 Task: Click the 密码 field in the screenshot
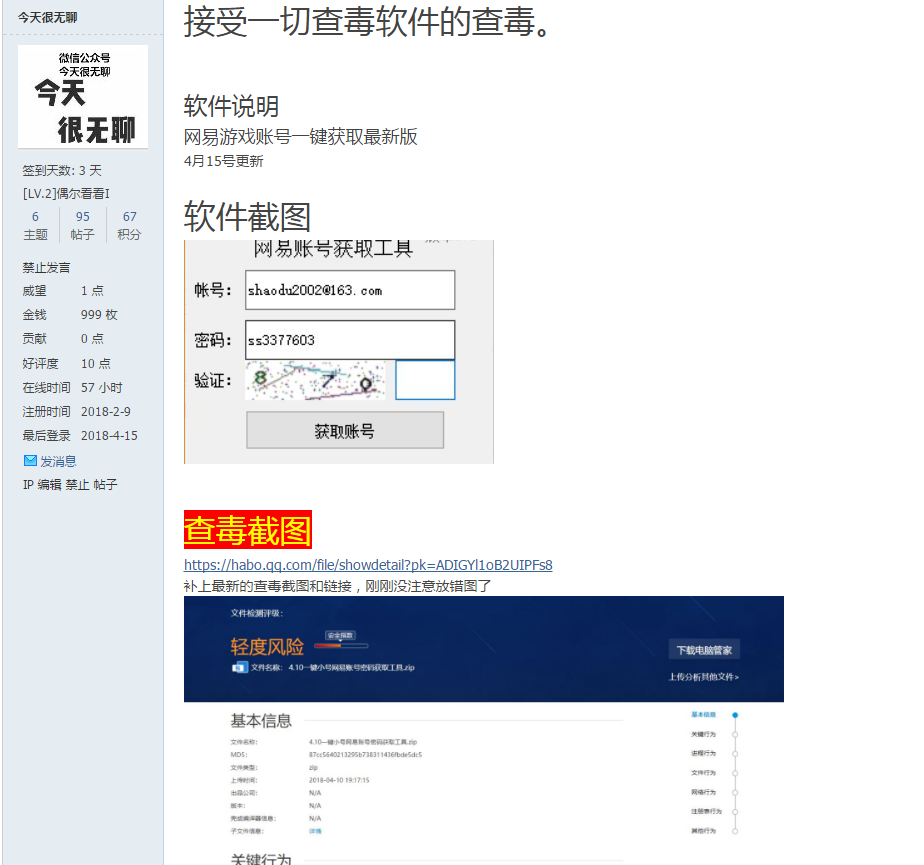click(x=350, y=340)
